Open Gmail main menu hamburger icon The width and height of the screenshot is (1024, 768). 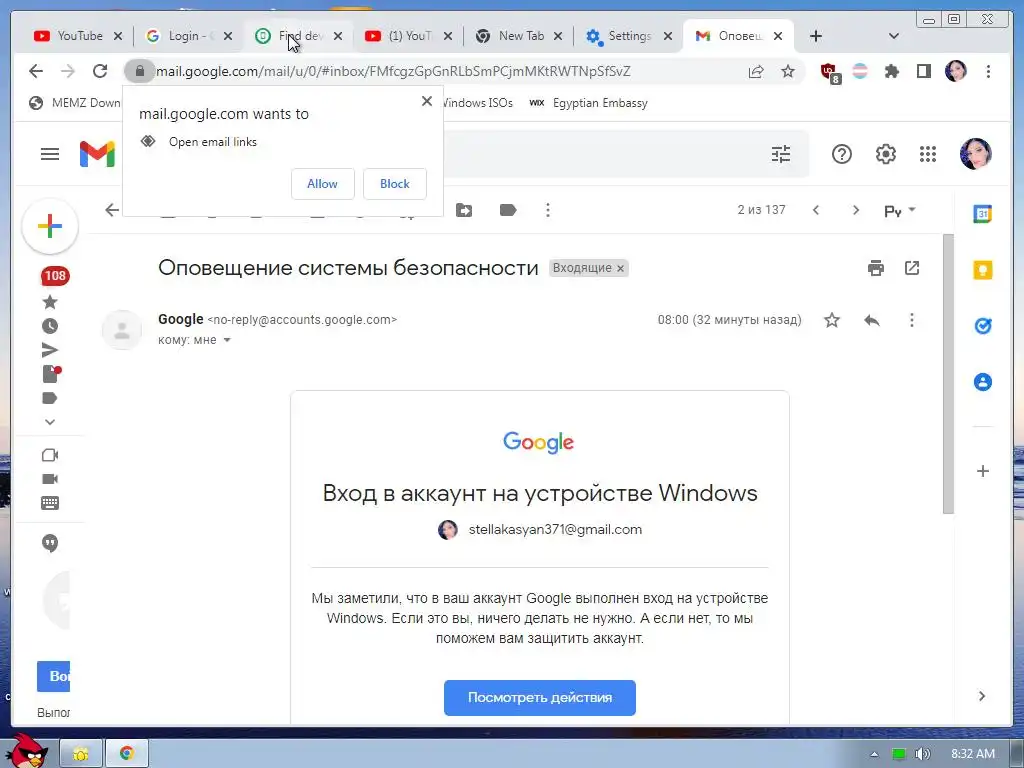click(x=50, y=154)
